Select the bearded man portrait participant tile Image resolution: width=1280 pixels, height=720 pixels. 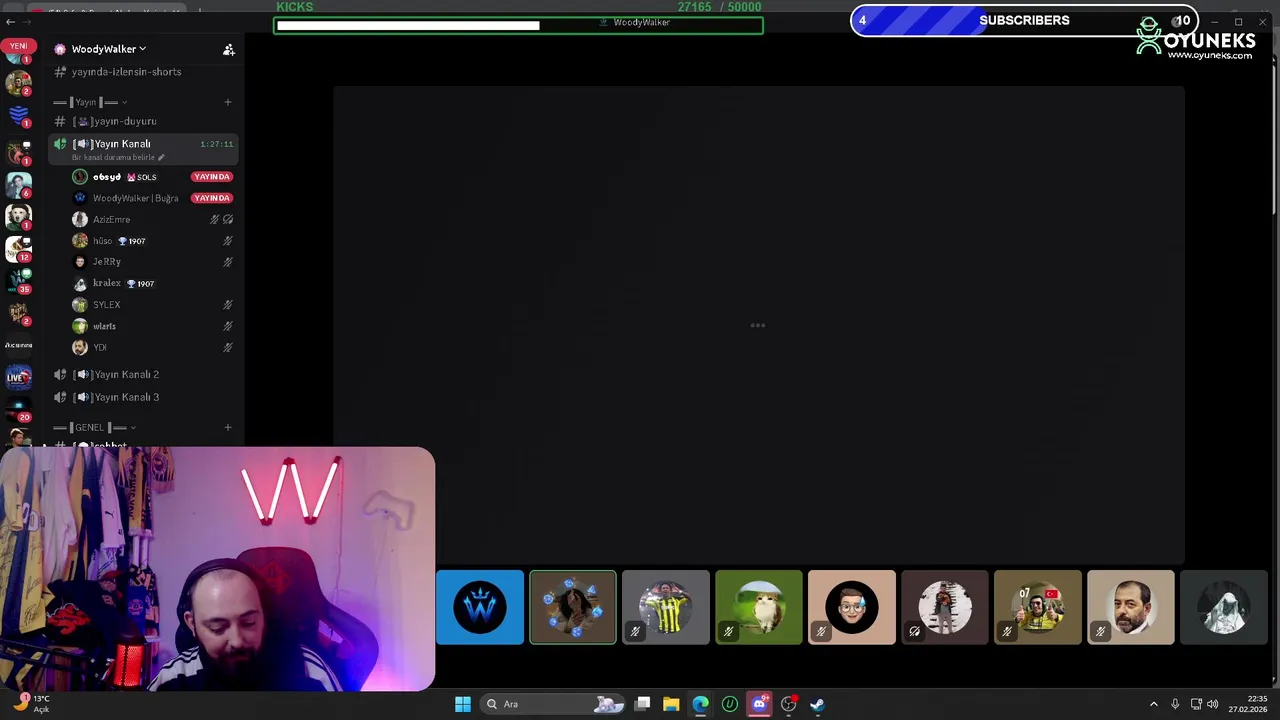(x=1131, y=607)
